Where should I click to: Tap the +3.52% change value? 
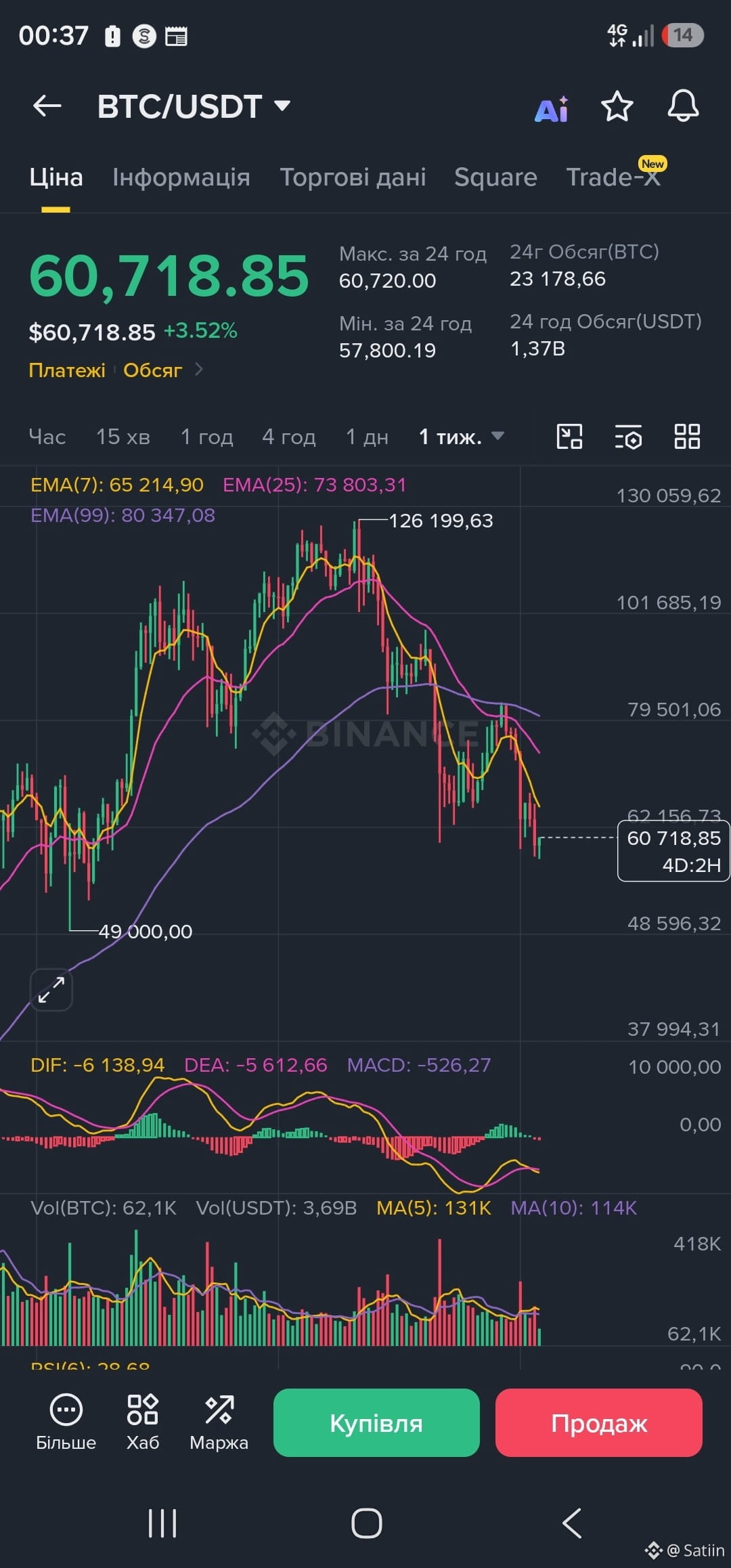click(200, 330)
